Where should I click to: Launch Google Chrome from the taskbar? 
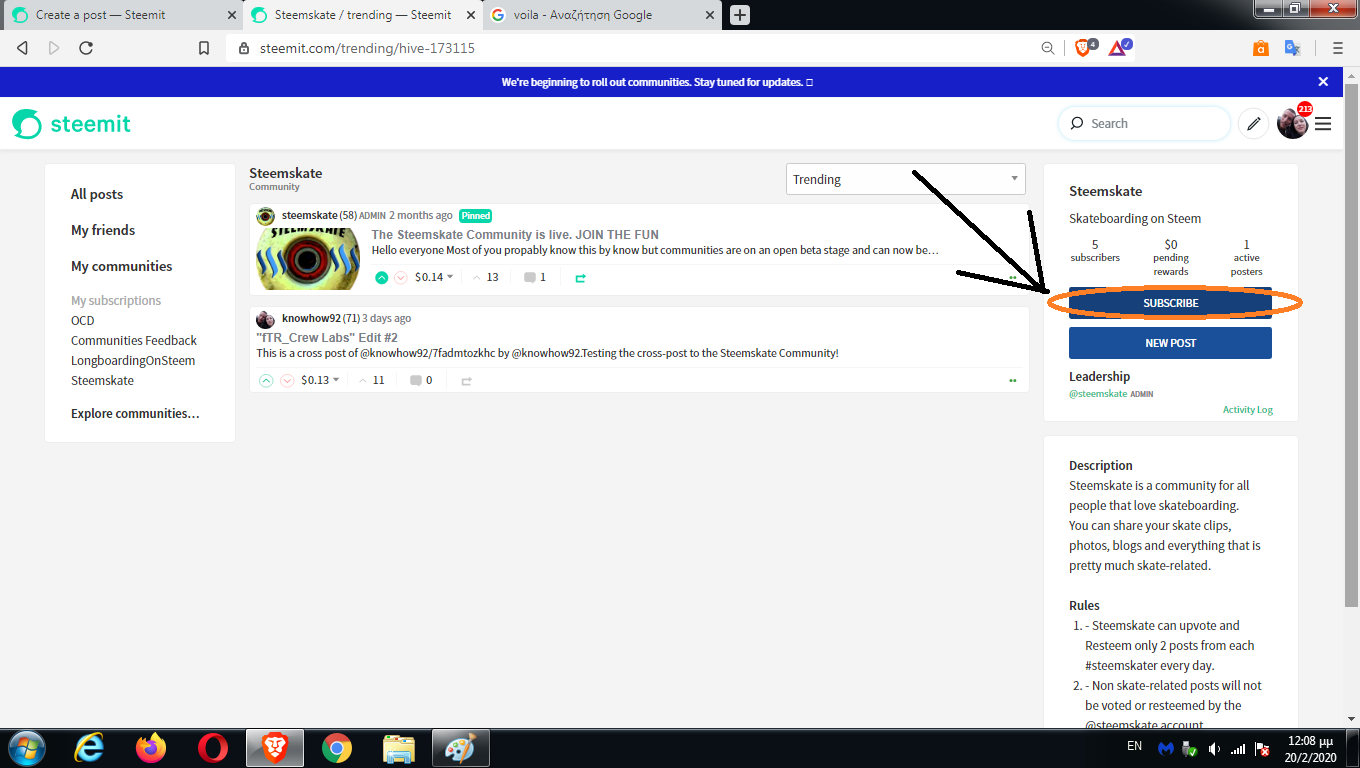[337, 748]
